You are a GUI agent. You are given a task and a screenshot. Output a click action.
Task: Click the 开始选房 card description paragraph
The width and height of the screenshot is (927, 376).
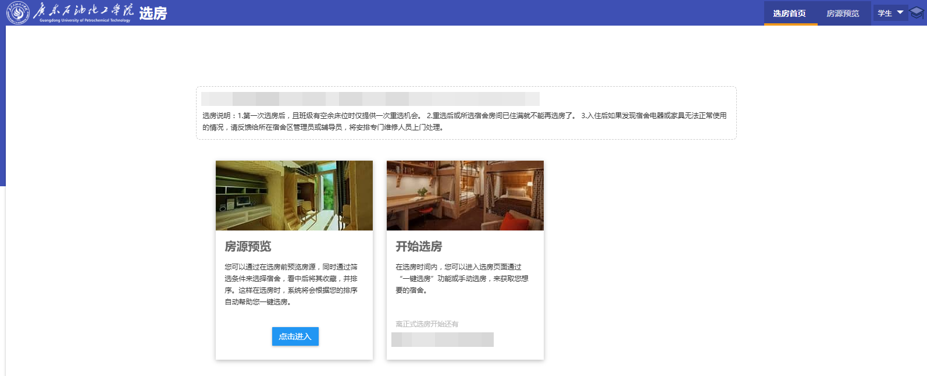[461, 278]
